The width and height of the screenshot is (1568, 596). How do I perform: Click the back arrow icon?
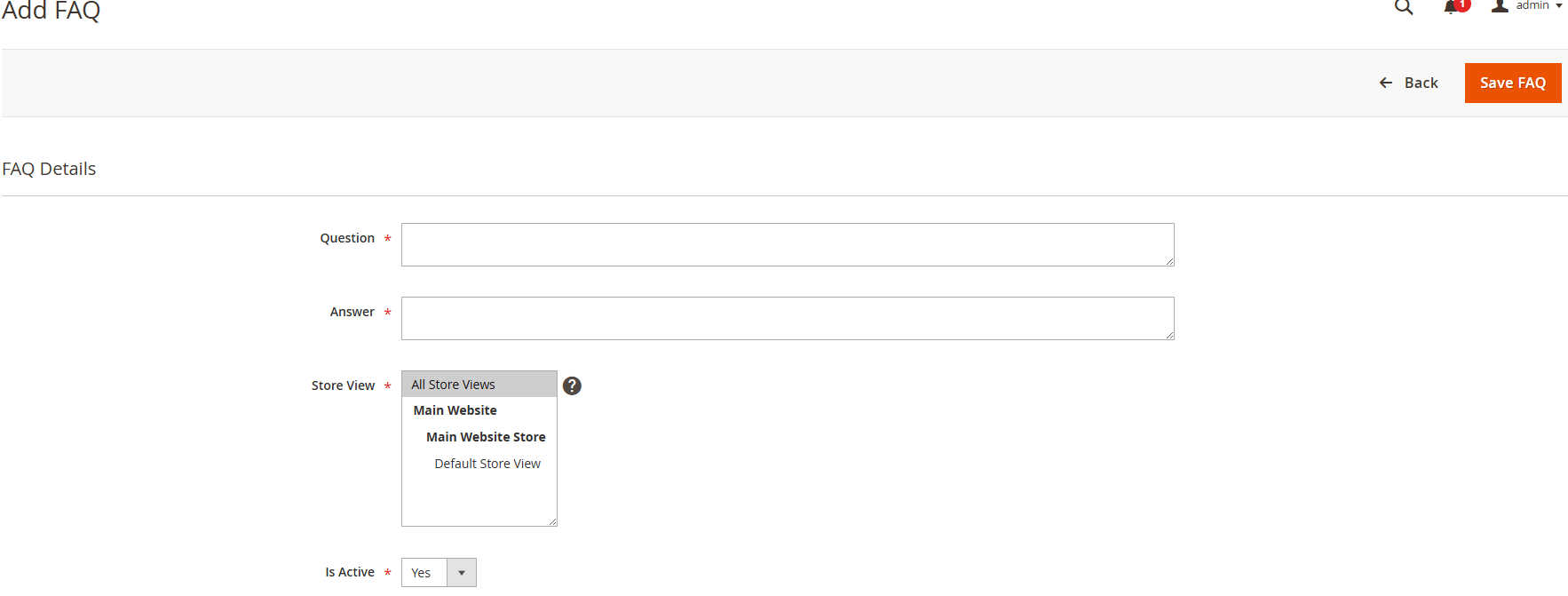pyautogui.click(x=1385, y=83)
